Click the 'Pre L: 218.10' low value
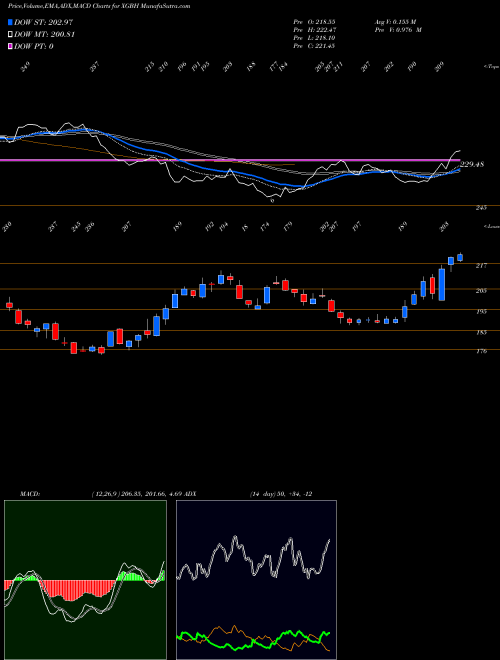500x660 pixels. (x=314, y=38)
